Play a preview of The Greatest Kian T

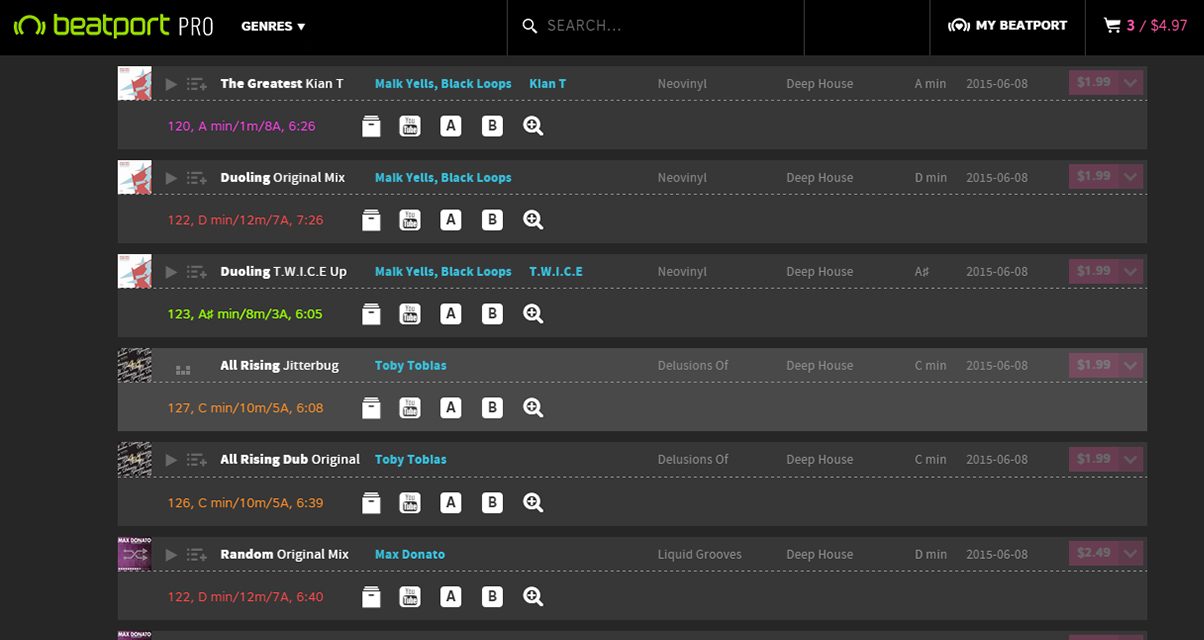tap(170, 83)
